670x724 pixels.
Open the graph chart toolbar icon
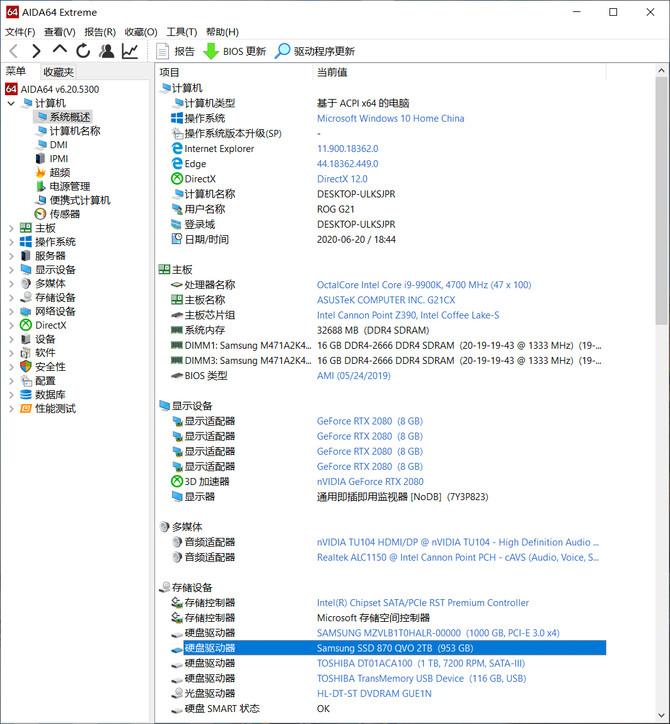[130, 51]
